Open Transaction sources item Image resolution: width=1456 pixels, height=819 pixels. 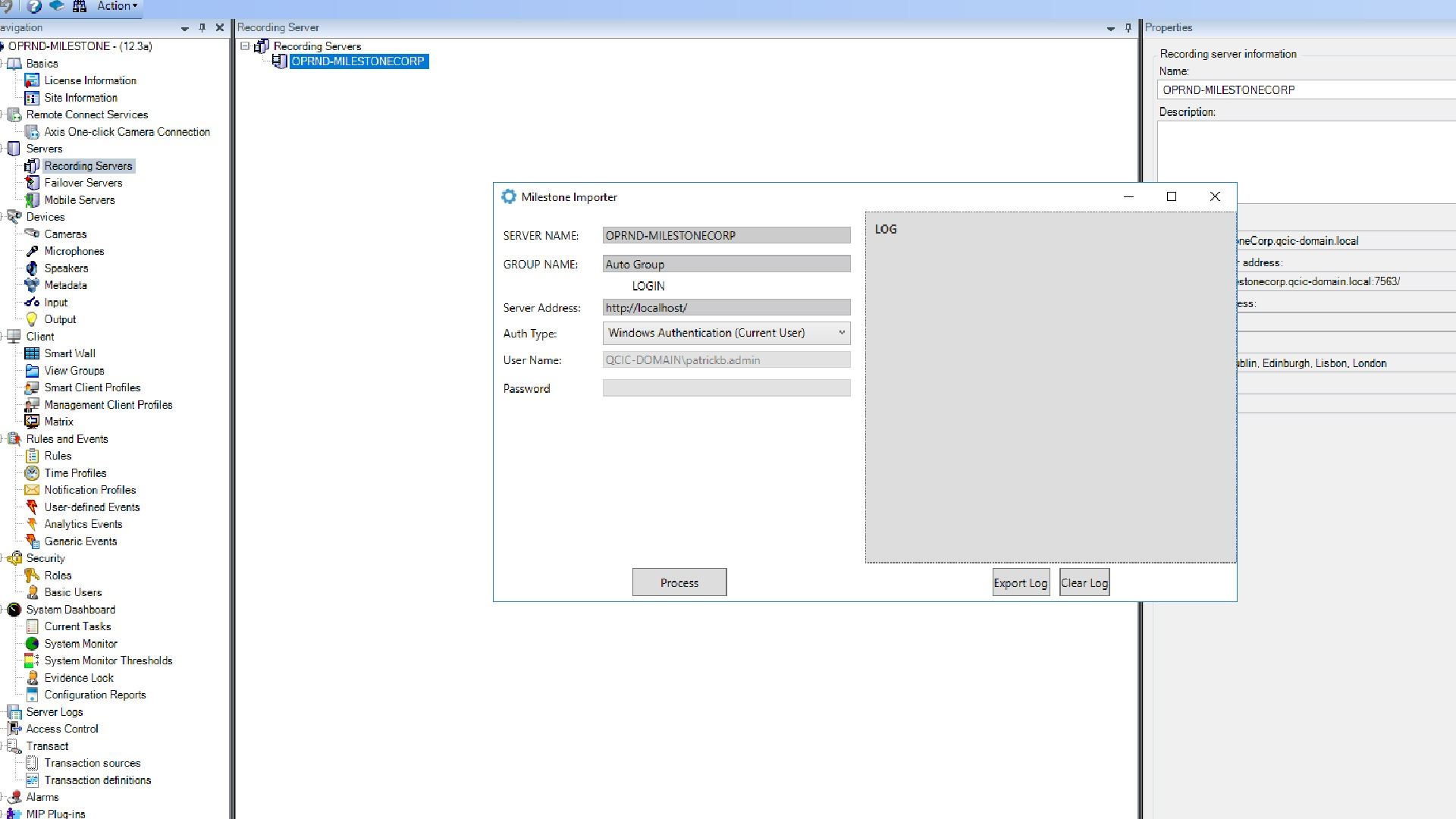point(93,763)
